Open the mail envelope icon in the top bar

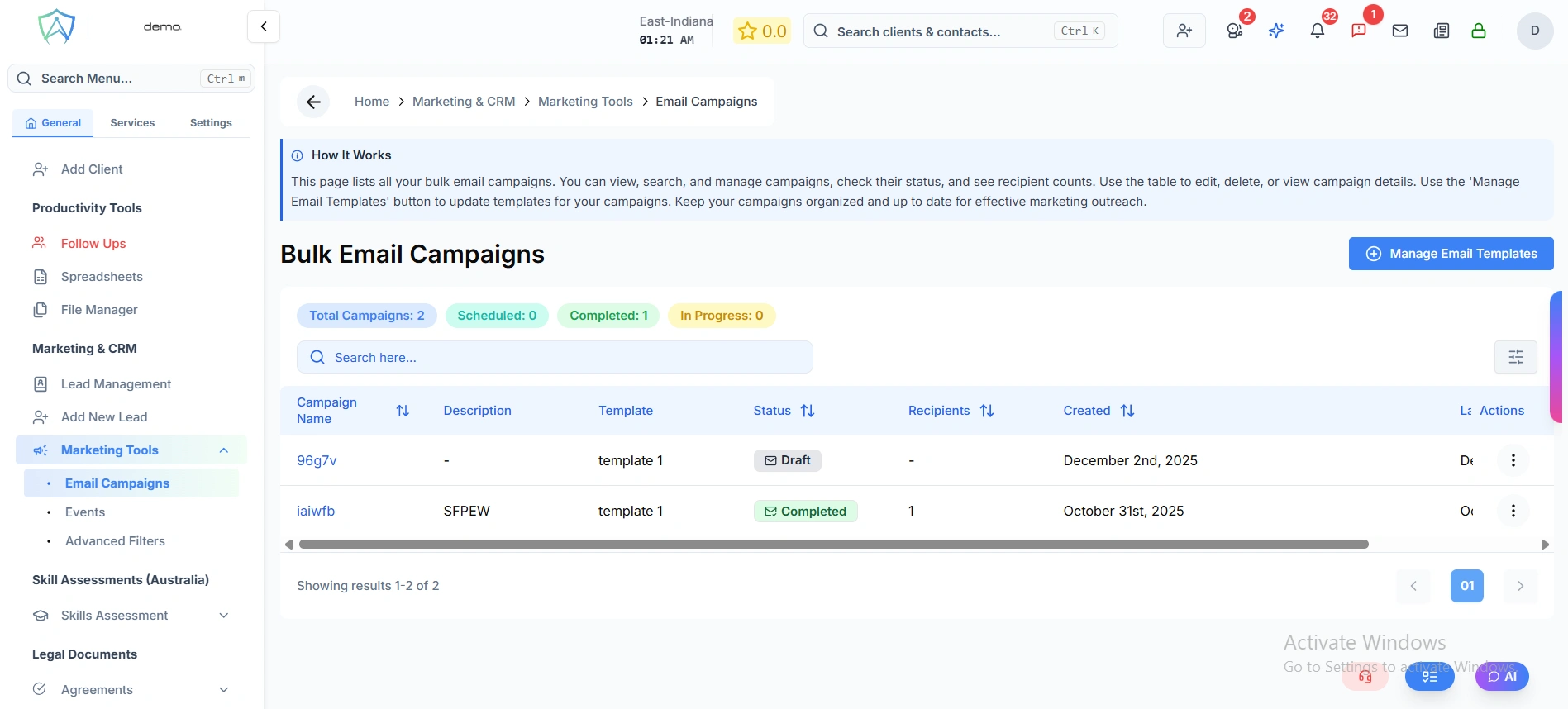1400,31
